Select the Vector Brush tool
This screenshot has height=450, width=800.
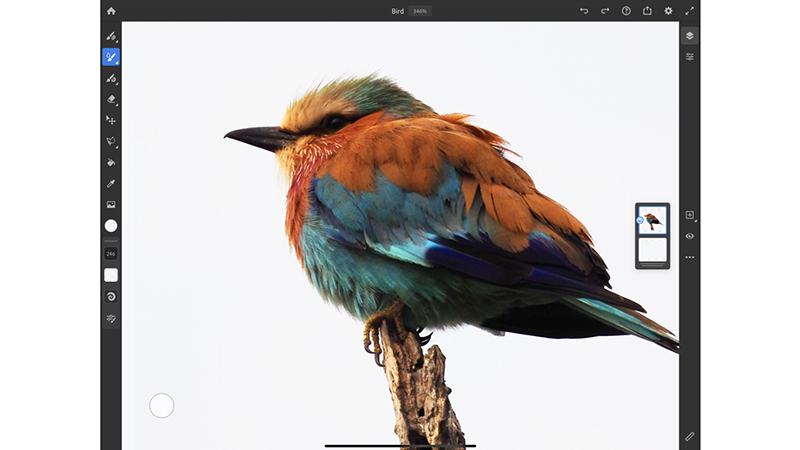click(111, 78)
